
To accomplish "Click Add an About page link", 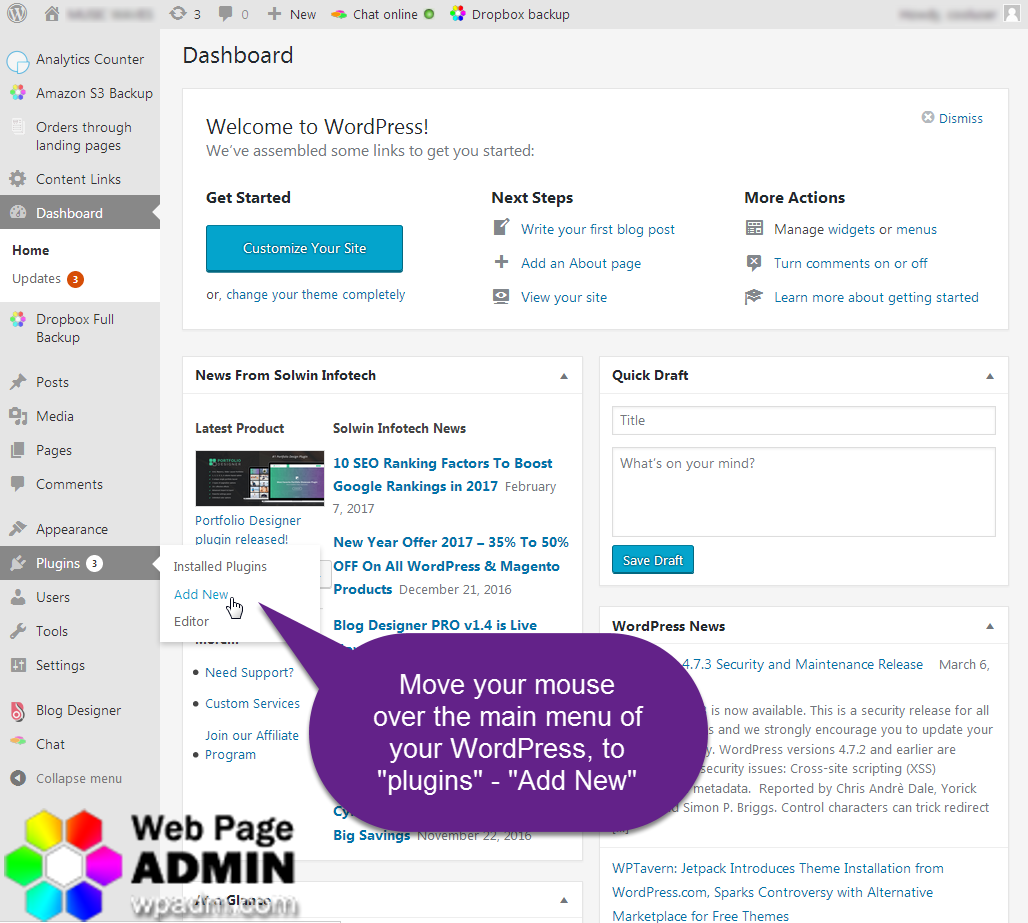I will [581, 264].
